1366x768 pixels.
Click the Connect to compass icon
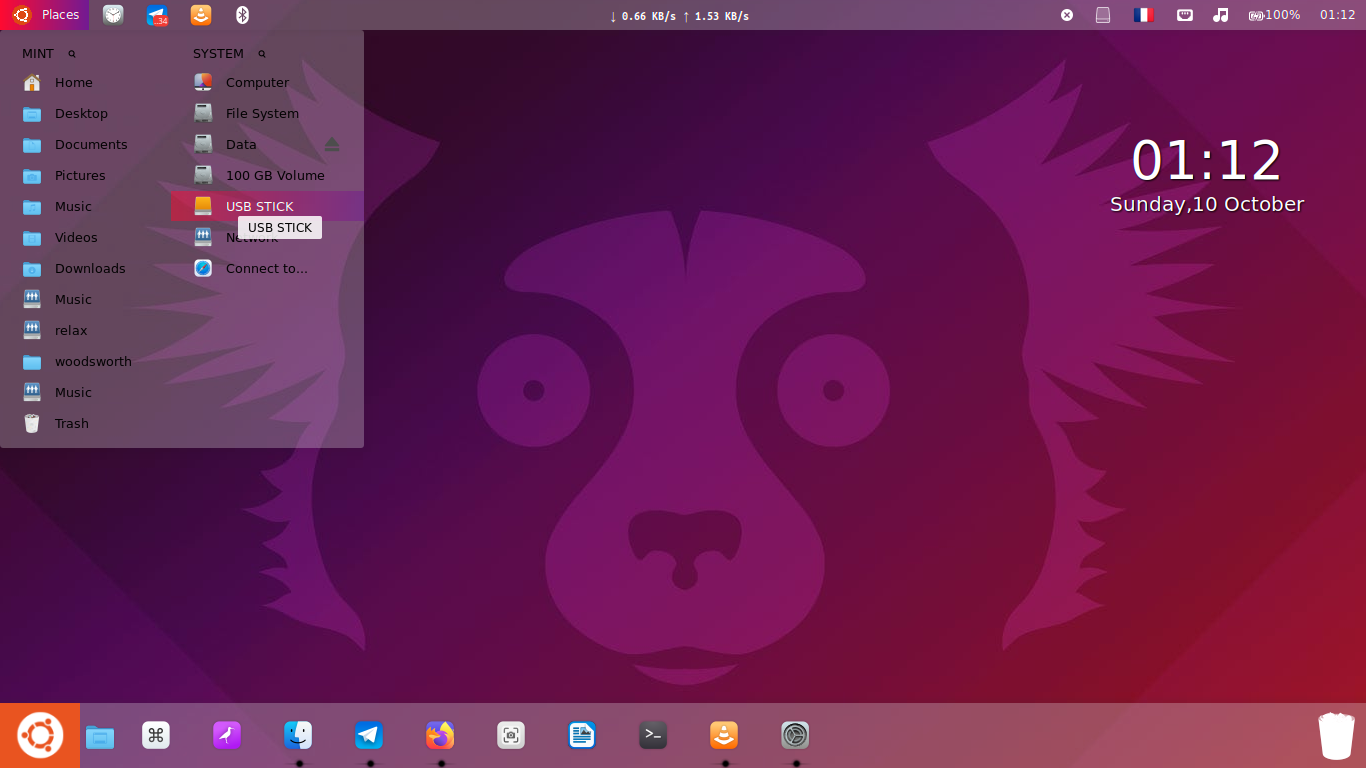203,269
